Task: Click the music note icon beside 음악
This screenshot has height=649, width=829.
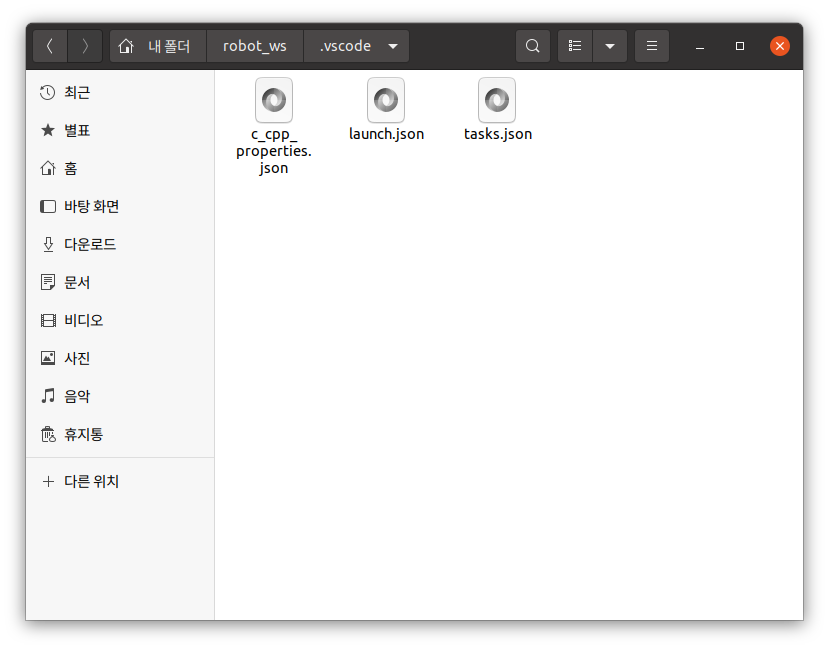Action: 48,396
